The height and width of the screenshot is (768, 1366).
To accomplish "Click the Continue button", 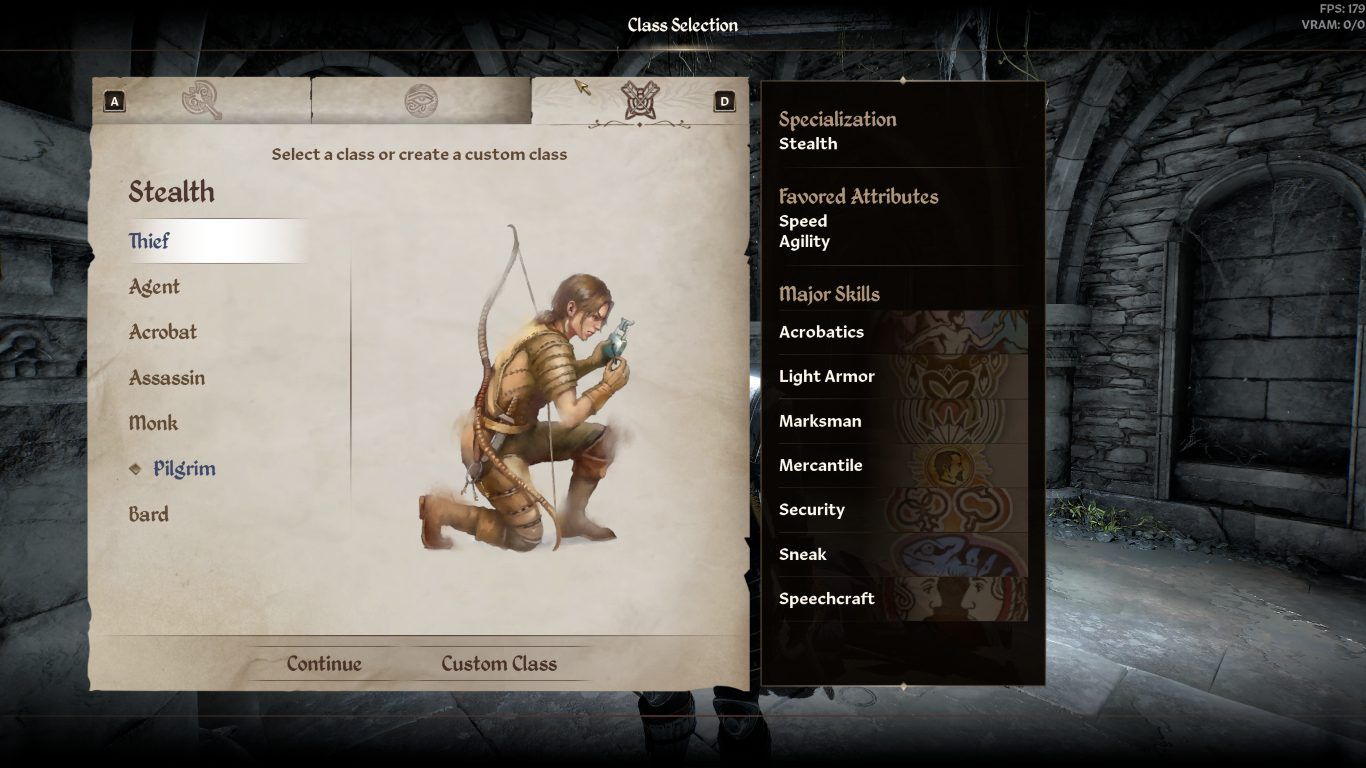I will tap(324, 664).
